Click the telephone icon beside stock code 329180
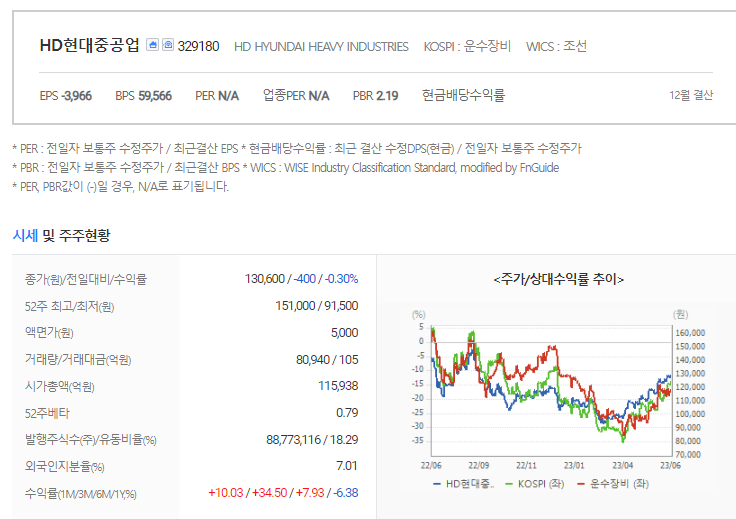Screen dimensions: 736x519 click(168, 45)
